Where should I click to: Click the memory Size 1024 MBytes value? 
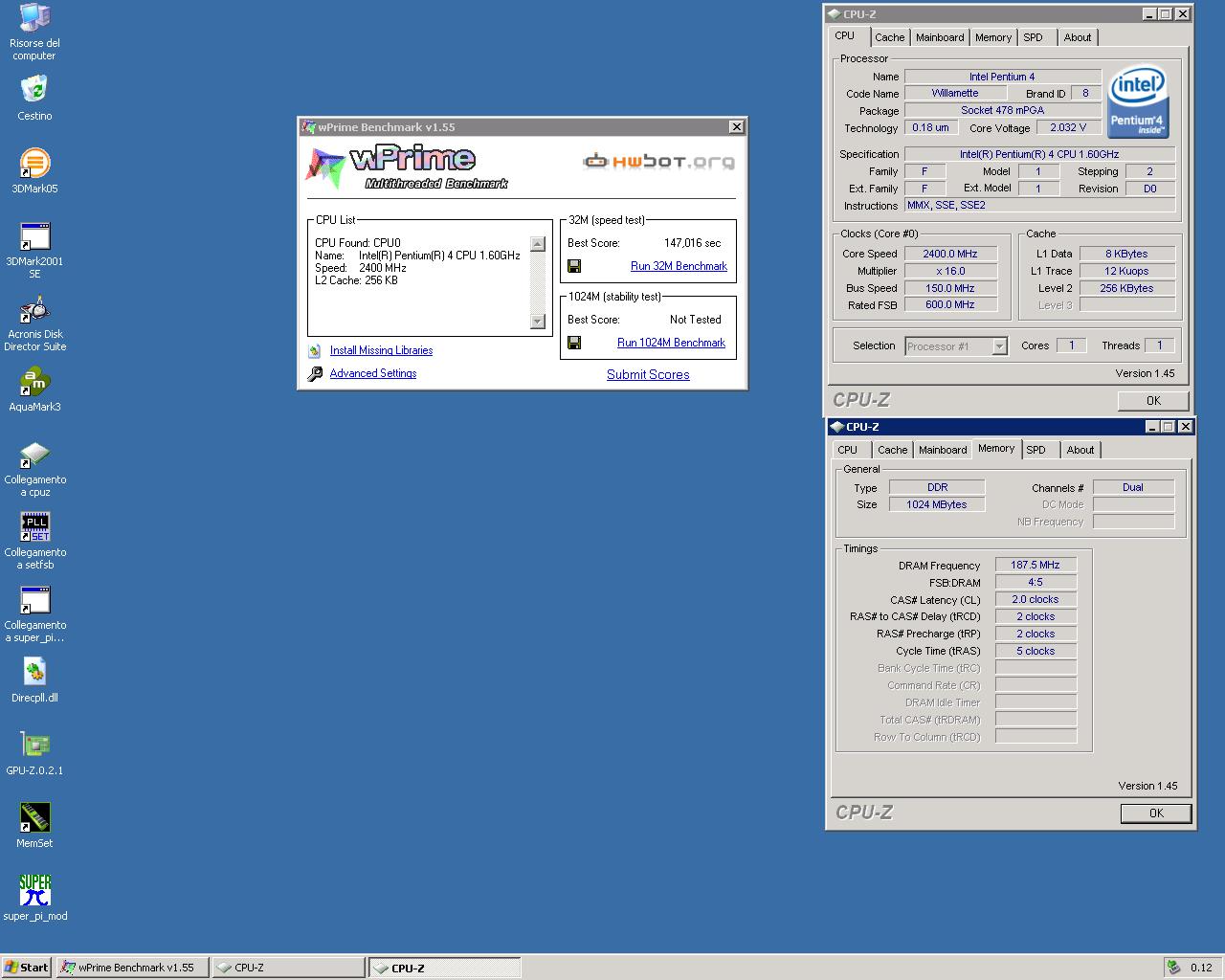(x=937, y=504)
